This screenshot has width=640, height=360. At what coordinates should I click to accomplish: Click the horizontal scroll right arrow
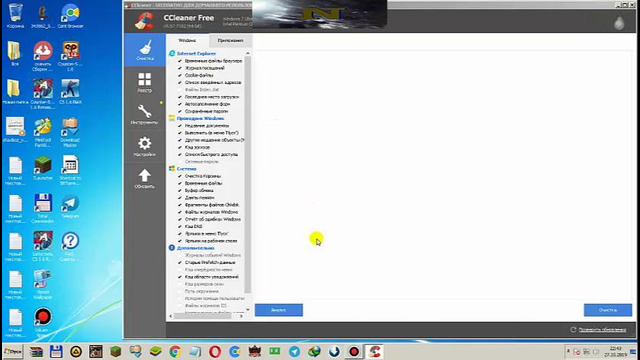241,316
